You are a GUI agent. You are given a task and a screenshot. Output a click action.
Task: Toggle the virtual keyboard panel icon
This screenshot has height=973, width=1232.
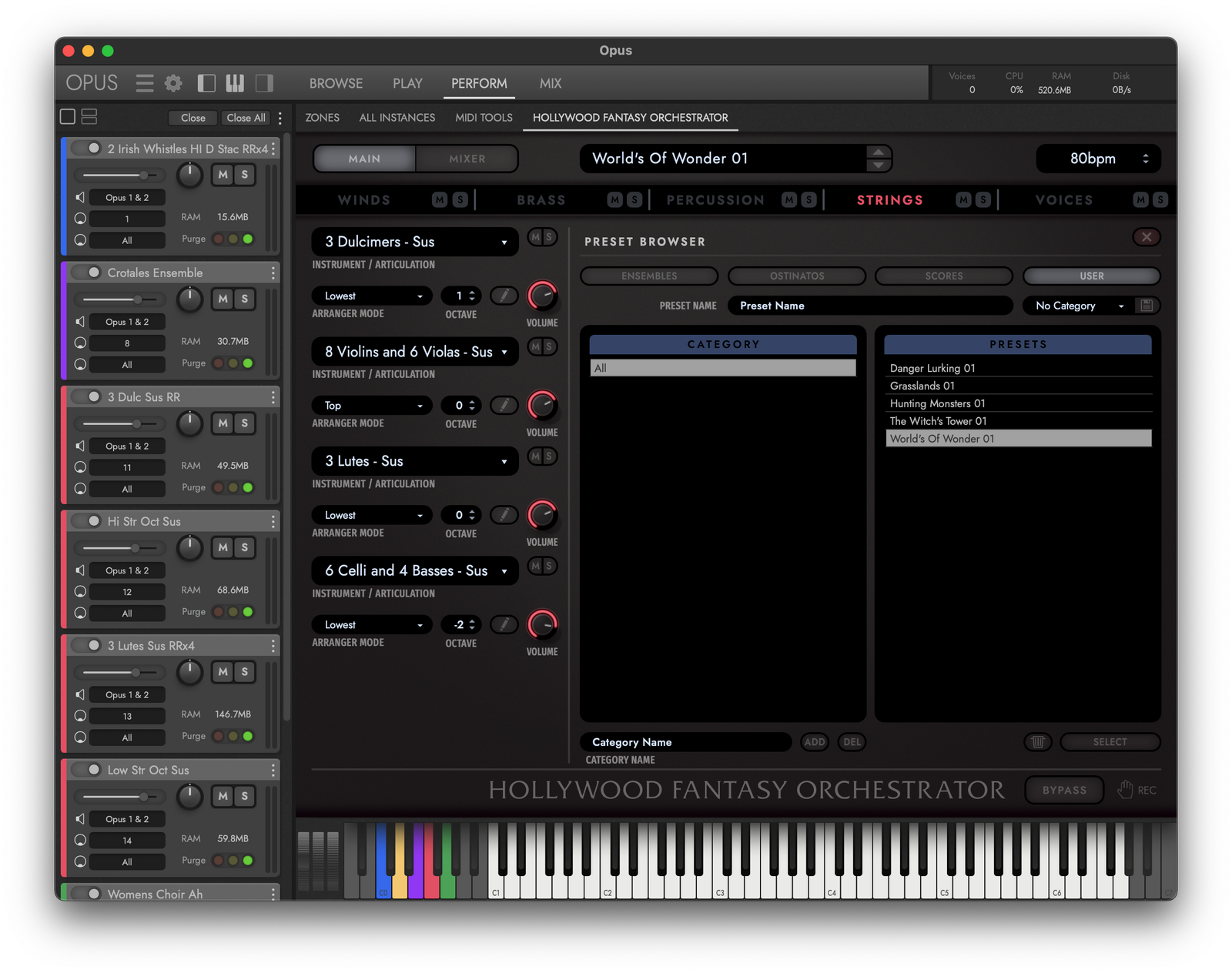tap(235, 83)
